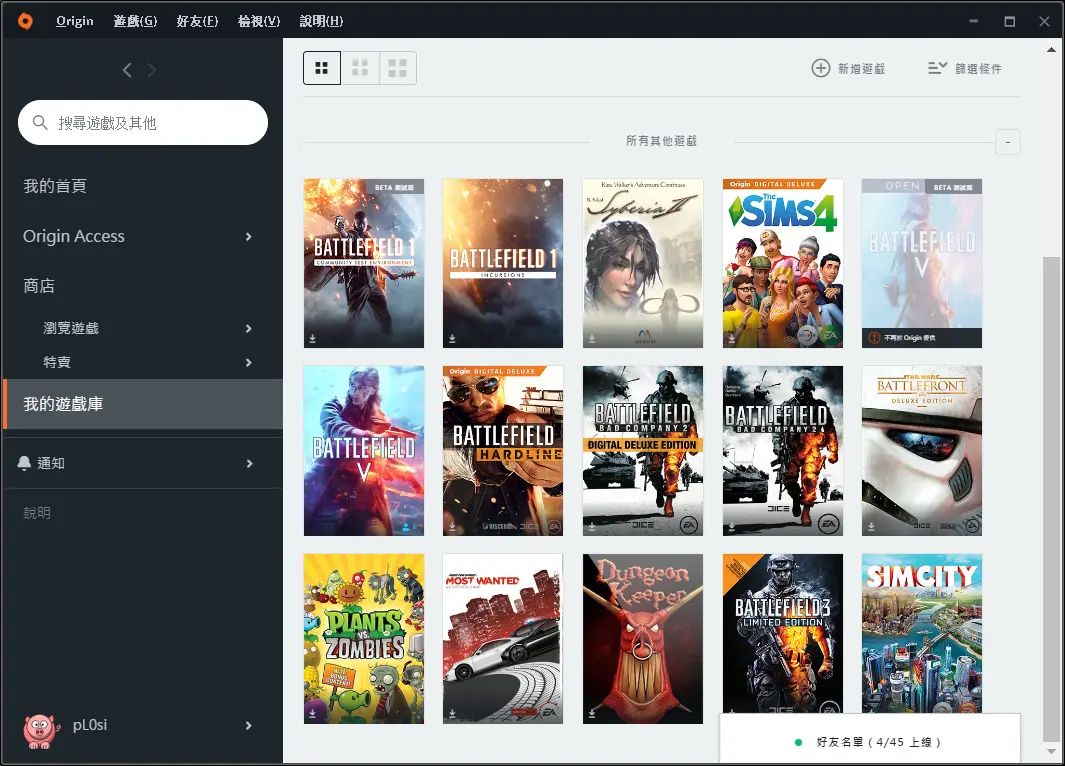Open the Battlefield 1 Incursions tile
Image resolution: width=1065 pixels, height=766 pixels.
(x=503, y=263)
